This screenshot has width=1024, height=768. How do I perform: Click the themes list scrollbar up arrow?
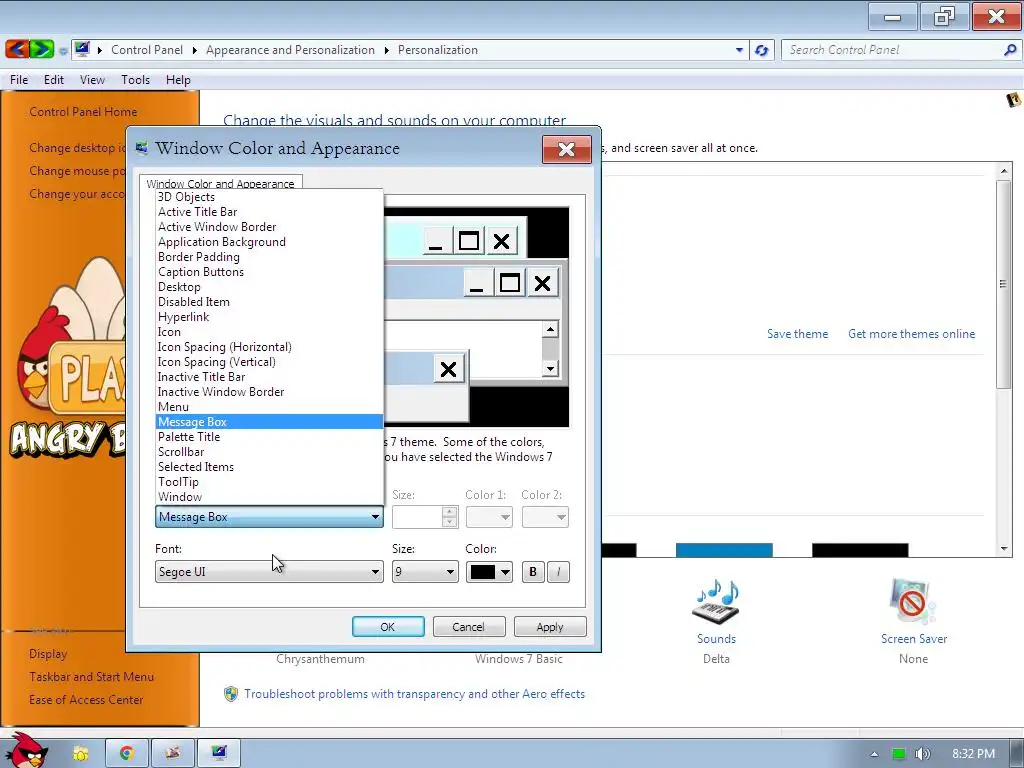click(1004, 171)
